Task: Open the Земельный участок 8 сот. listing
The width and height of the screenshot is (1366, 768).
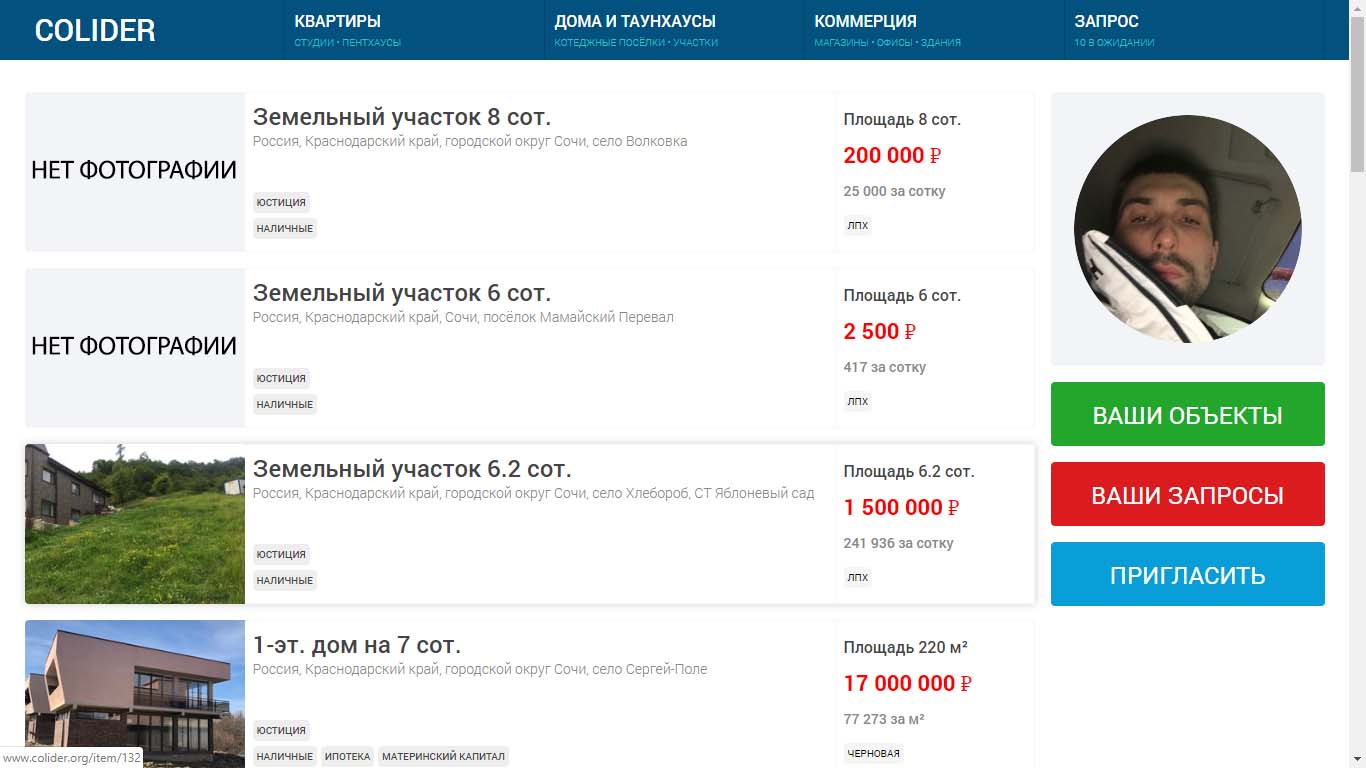Action: 401,117
